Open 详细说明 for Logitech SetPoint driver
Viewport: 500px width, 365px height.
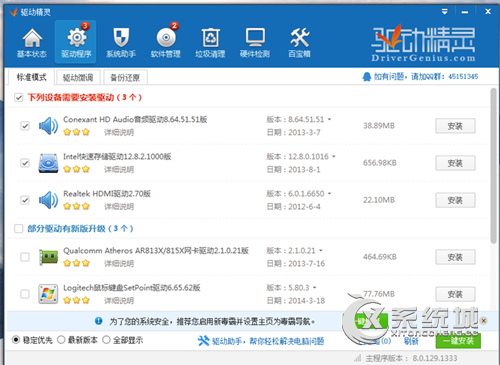(119, 301)
